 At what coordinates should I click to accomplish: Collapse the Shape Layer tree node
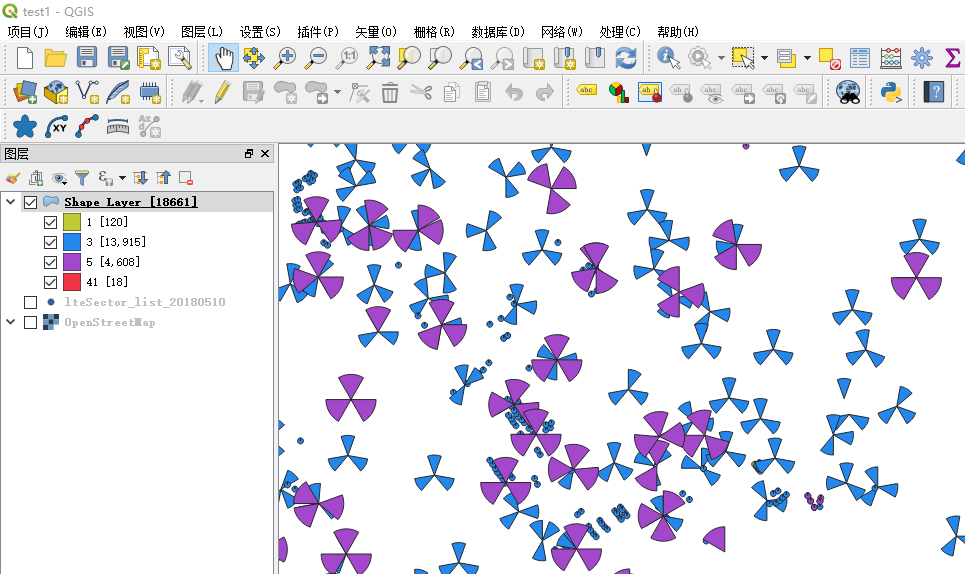[10, 202]
